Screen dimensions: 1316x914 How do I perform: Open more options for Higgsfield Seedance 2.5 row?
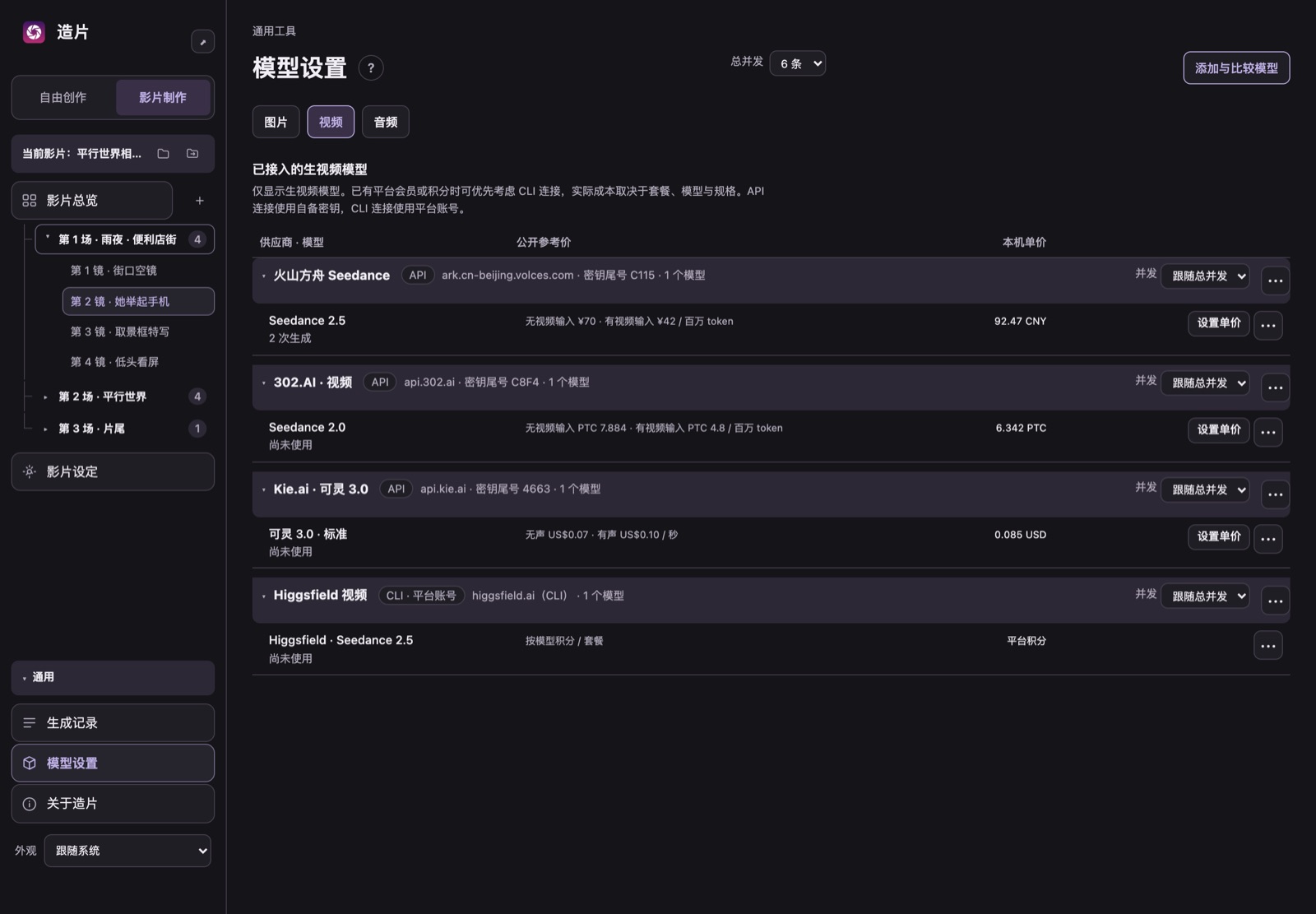click(x=1267, y=646)
